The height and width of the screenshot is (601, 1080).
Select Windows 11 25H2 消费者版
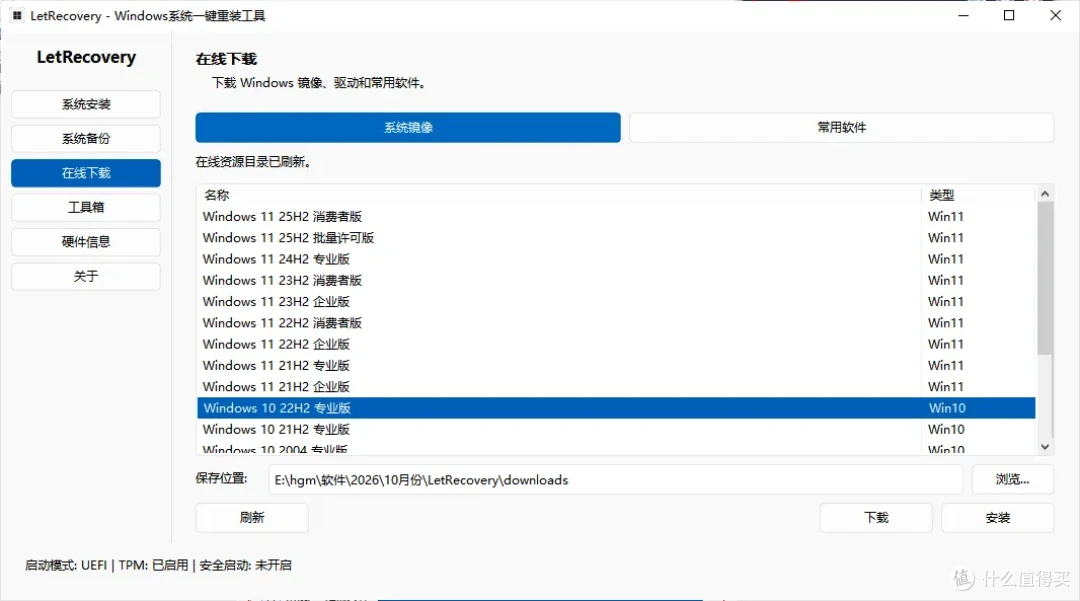click(616, 216)
